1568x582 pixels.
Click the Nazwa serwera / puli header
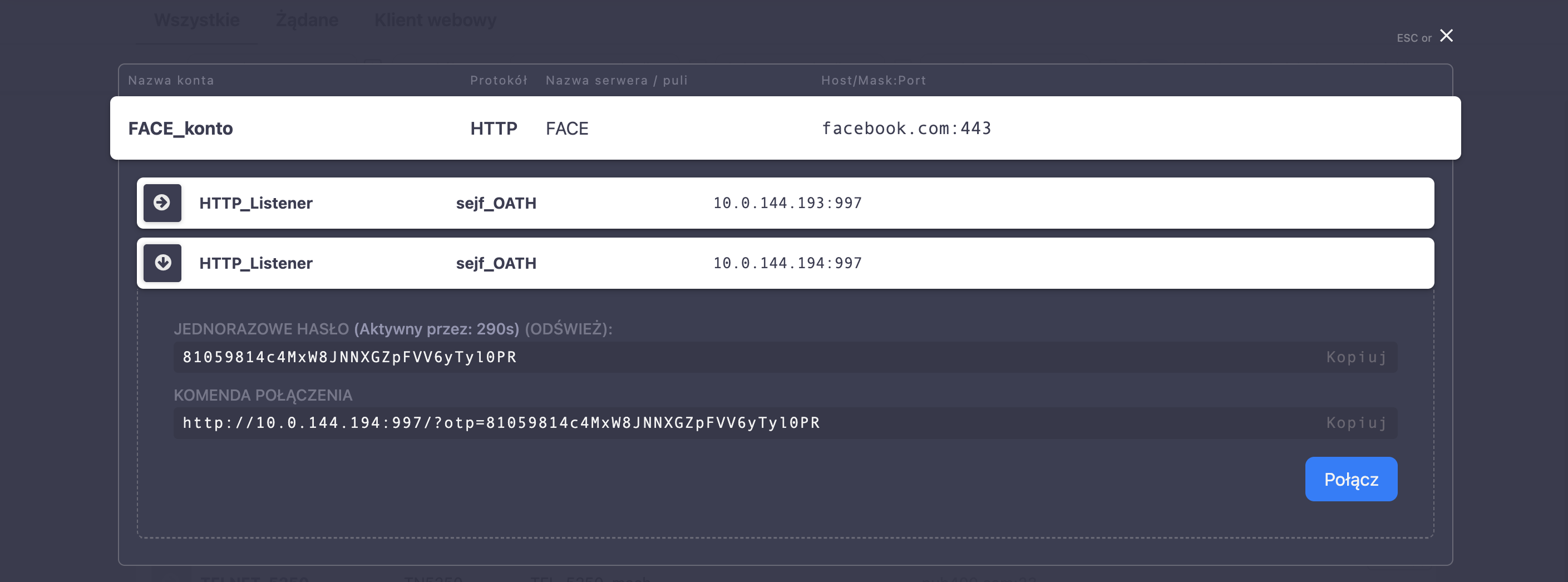(616, 80)
